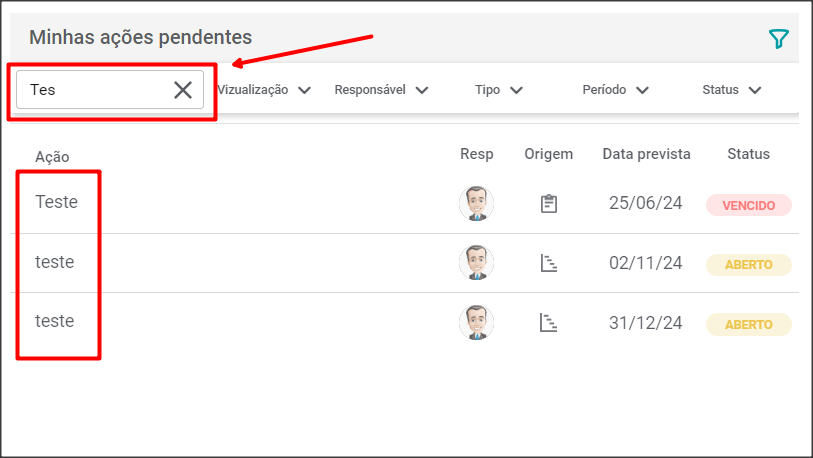Viewport: 813px width, 458px height.
Task: Click the VENCIDO status badge
Action: [748, 205]
